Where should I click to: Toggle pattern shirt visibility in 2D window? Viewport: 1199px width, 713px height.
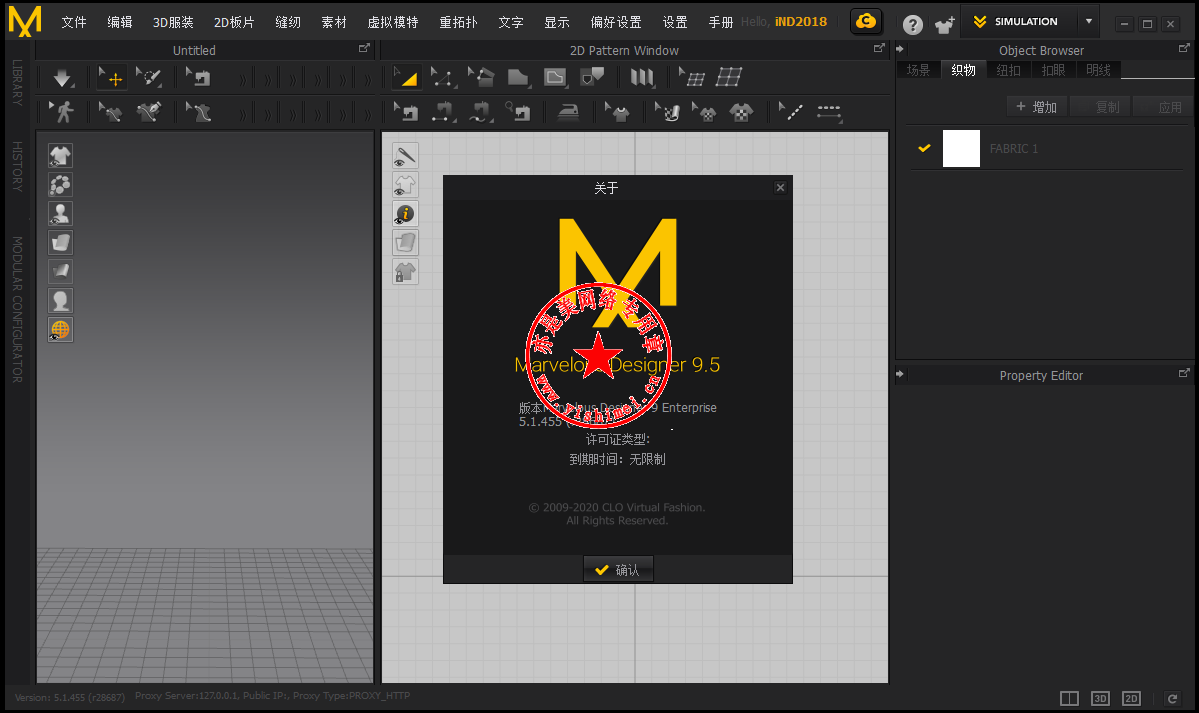coord(405,184)
